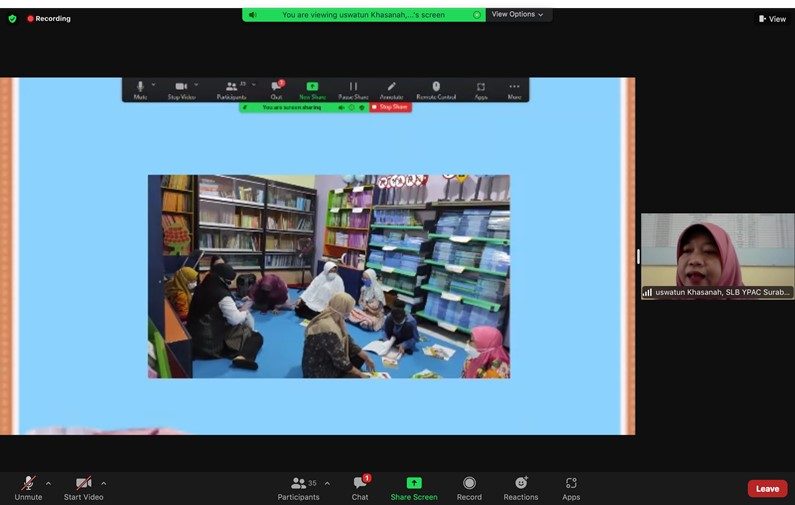Open Chat with one unread message
This screenshot has height=505, width=795.
coord(360,487)
